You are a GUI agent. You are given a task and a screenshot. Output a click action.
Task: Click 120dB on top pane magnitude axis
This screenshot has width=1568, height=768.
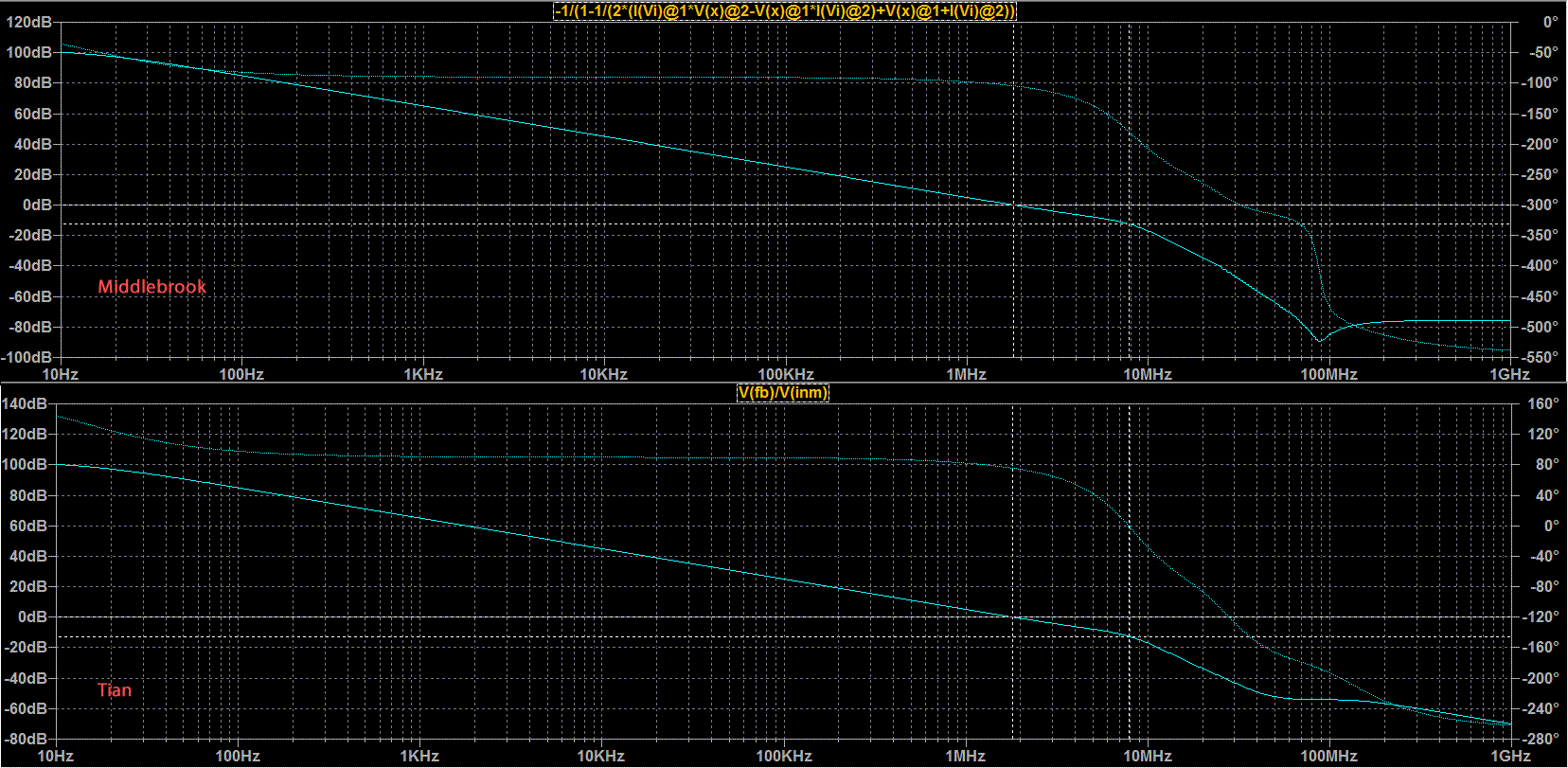[x=28, y=22]
